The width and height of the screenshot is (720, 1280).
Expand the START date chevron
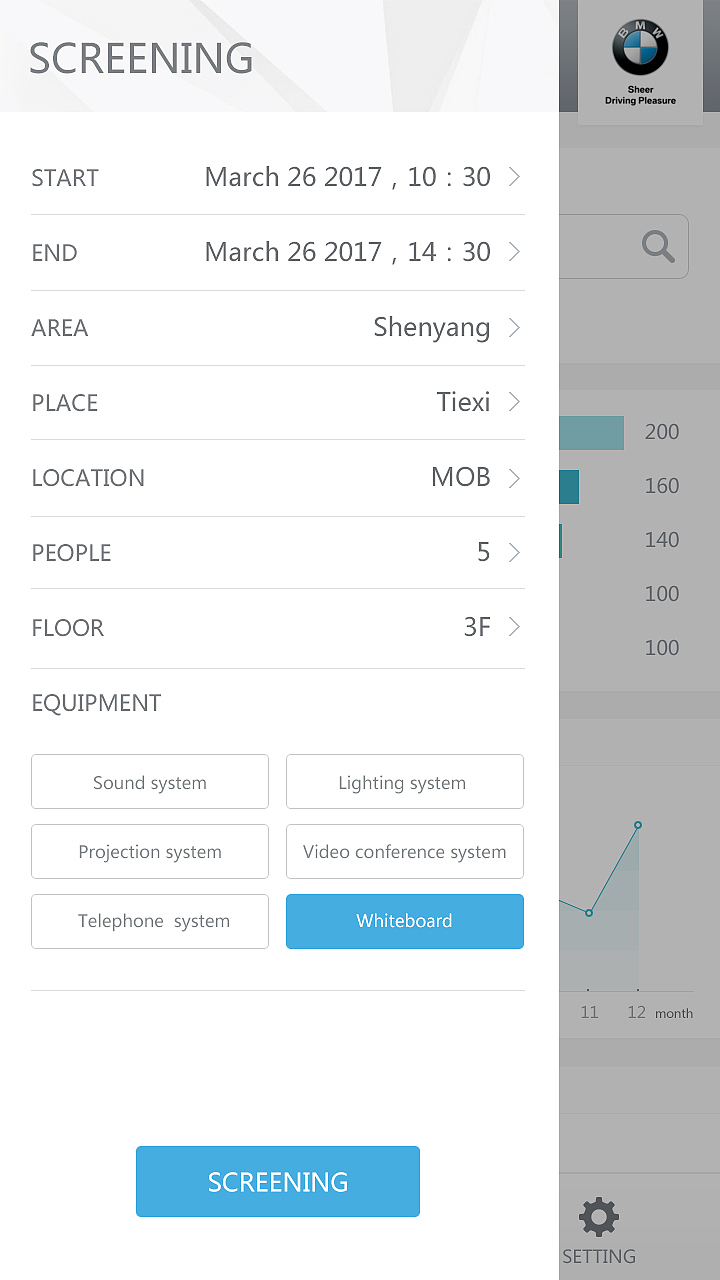point(514,177)
